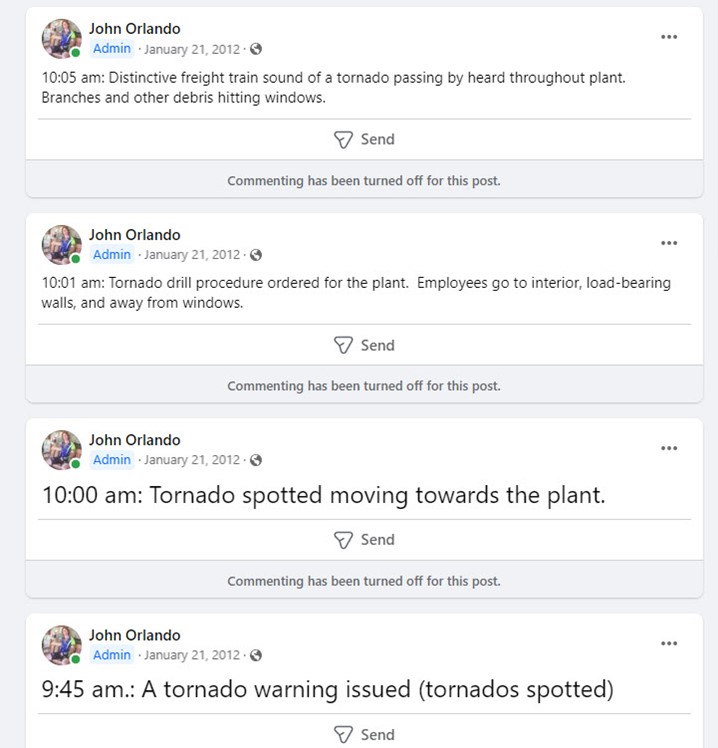
Task: Send the 9:45 am tornado warning post
Action: point(364,735)
